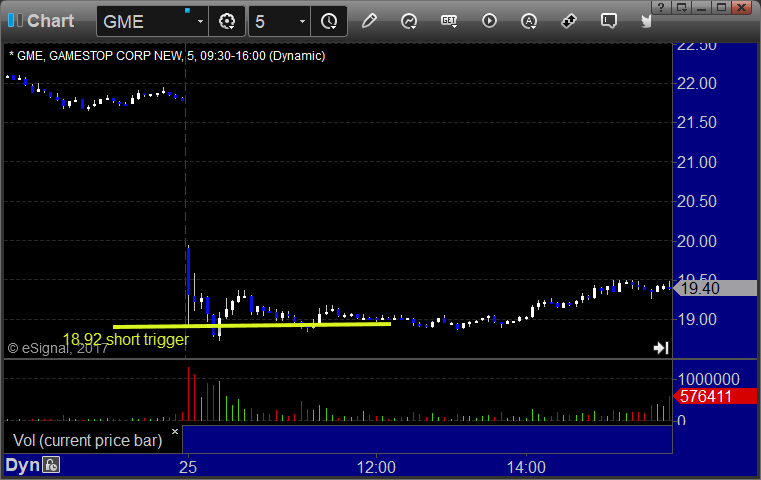Toggle the Dyn lock icon

click(x=51, y=465)
